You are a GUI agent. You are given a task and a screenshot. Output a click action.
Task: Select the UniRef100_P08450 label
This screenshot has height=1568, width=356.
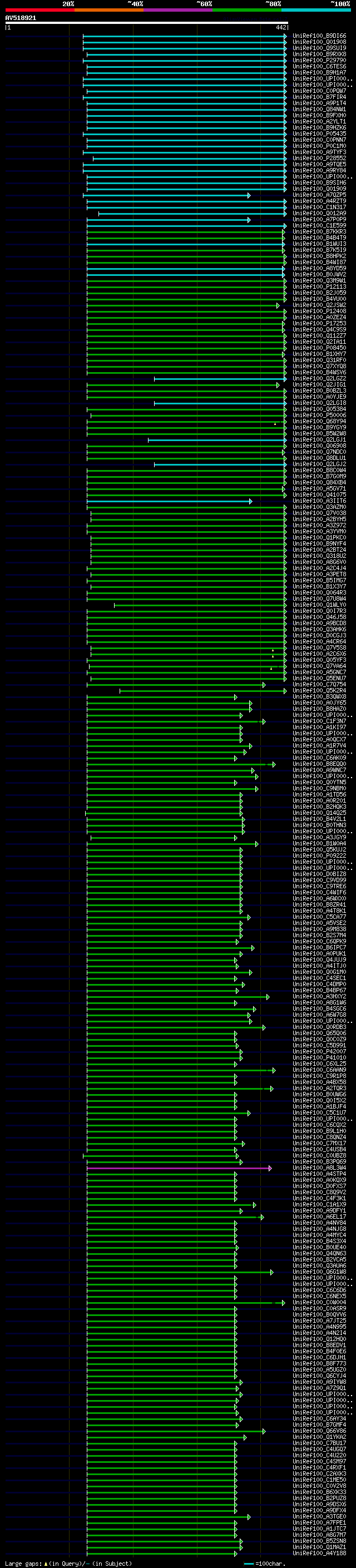(x=319, y=348)
